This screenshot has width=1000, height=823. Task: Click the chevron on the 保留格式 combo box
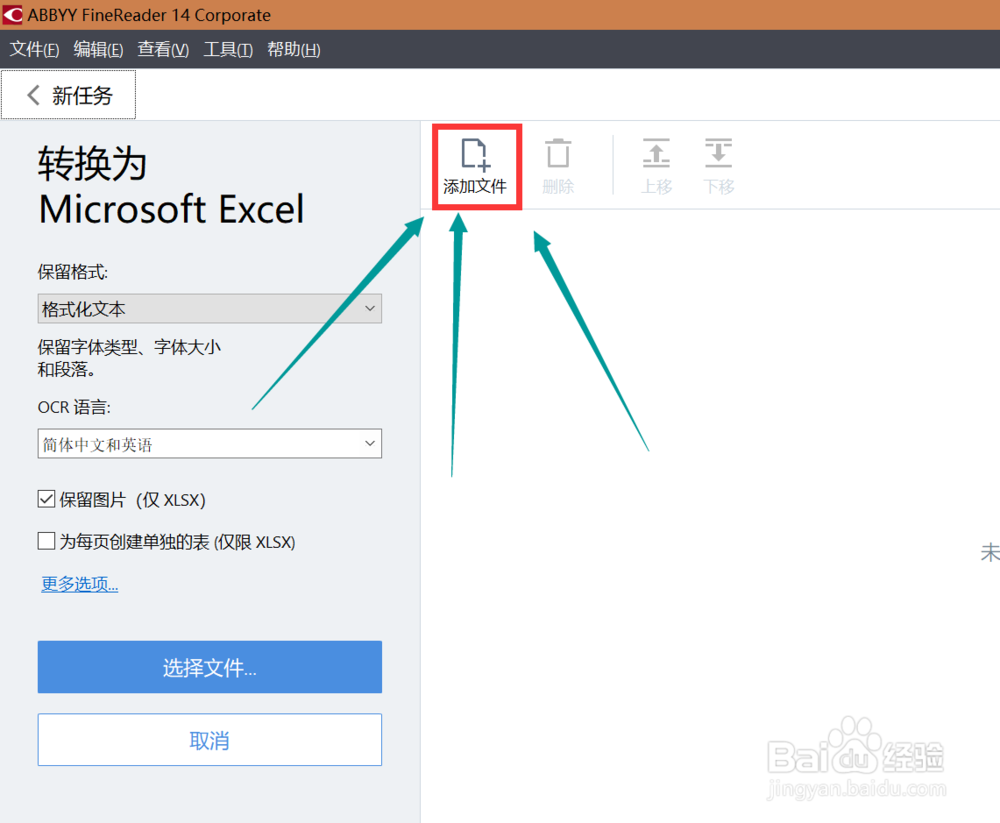click(x=371, y=308)
